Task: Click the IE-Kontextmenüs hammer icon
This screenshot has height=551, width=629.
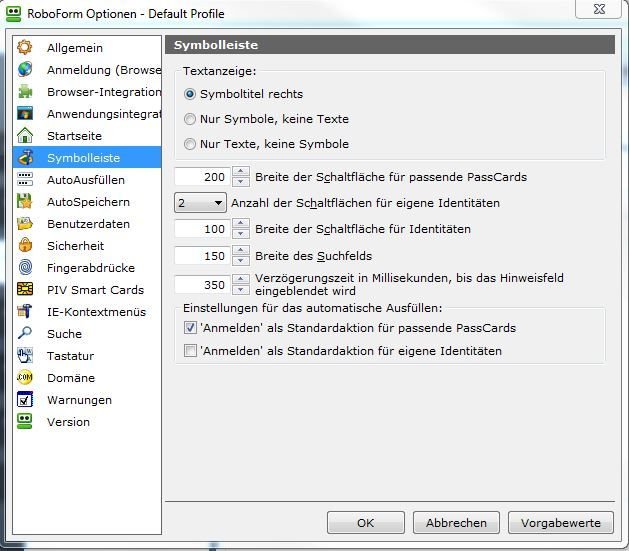Action: point(25,311)
